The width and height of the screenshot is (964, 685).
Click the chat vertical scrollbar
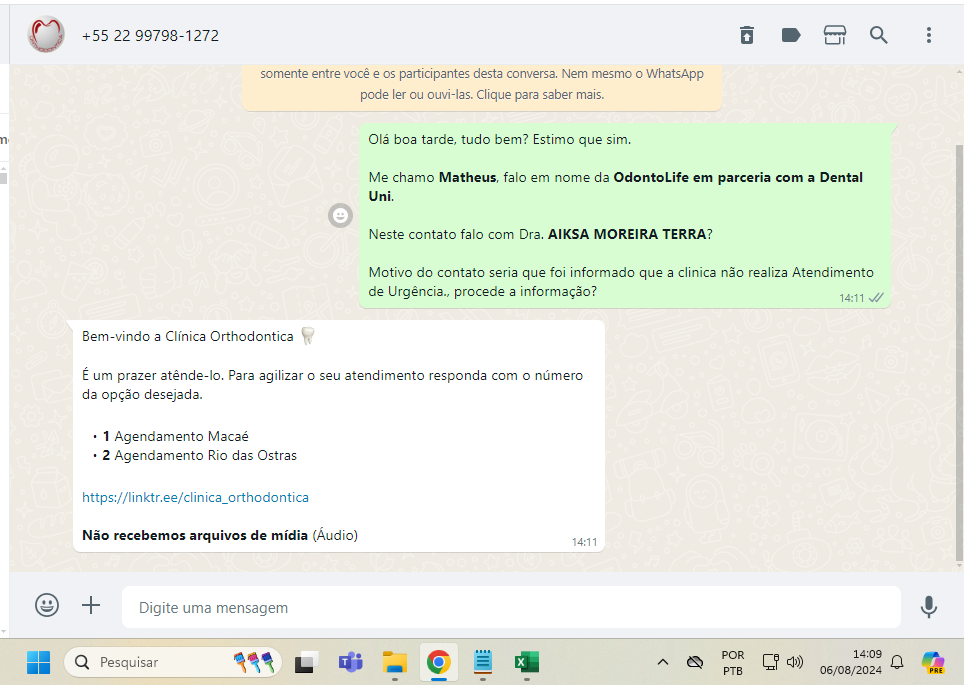tap(959, 354)
